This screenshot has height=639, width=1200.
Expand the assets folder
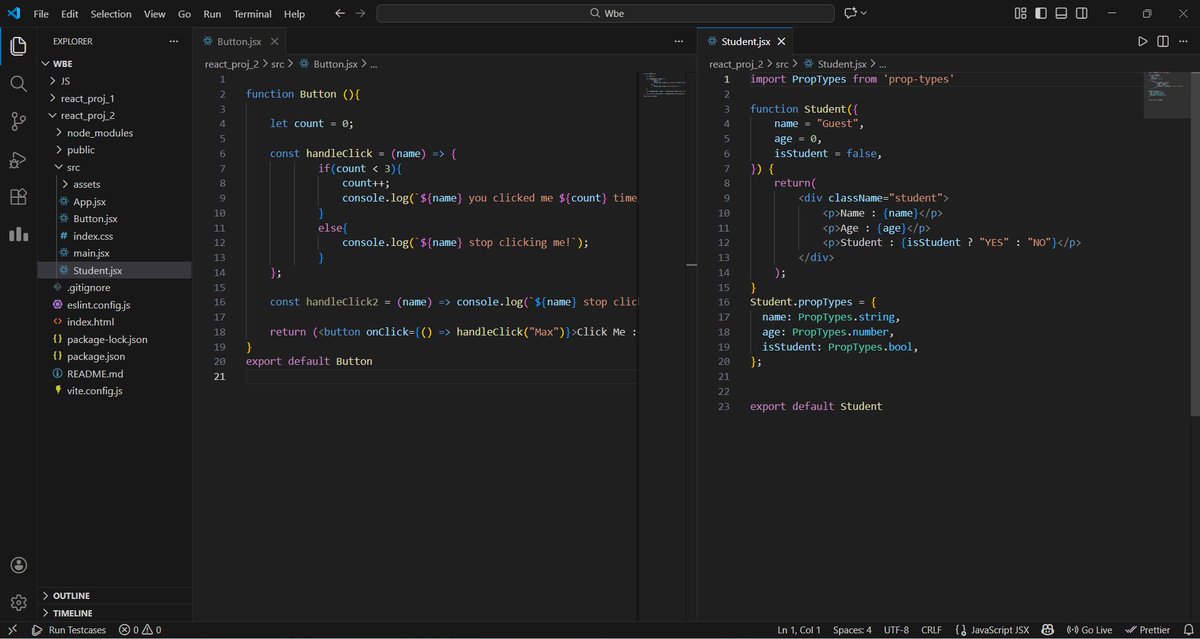click(x=115, y=184)
